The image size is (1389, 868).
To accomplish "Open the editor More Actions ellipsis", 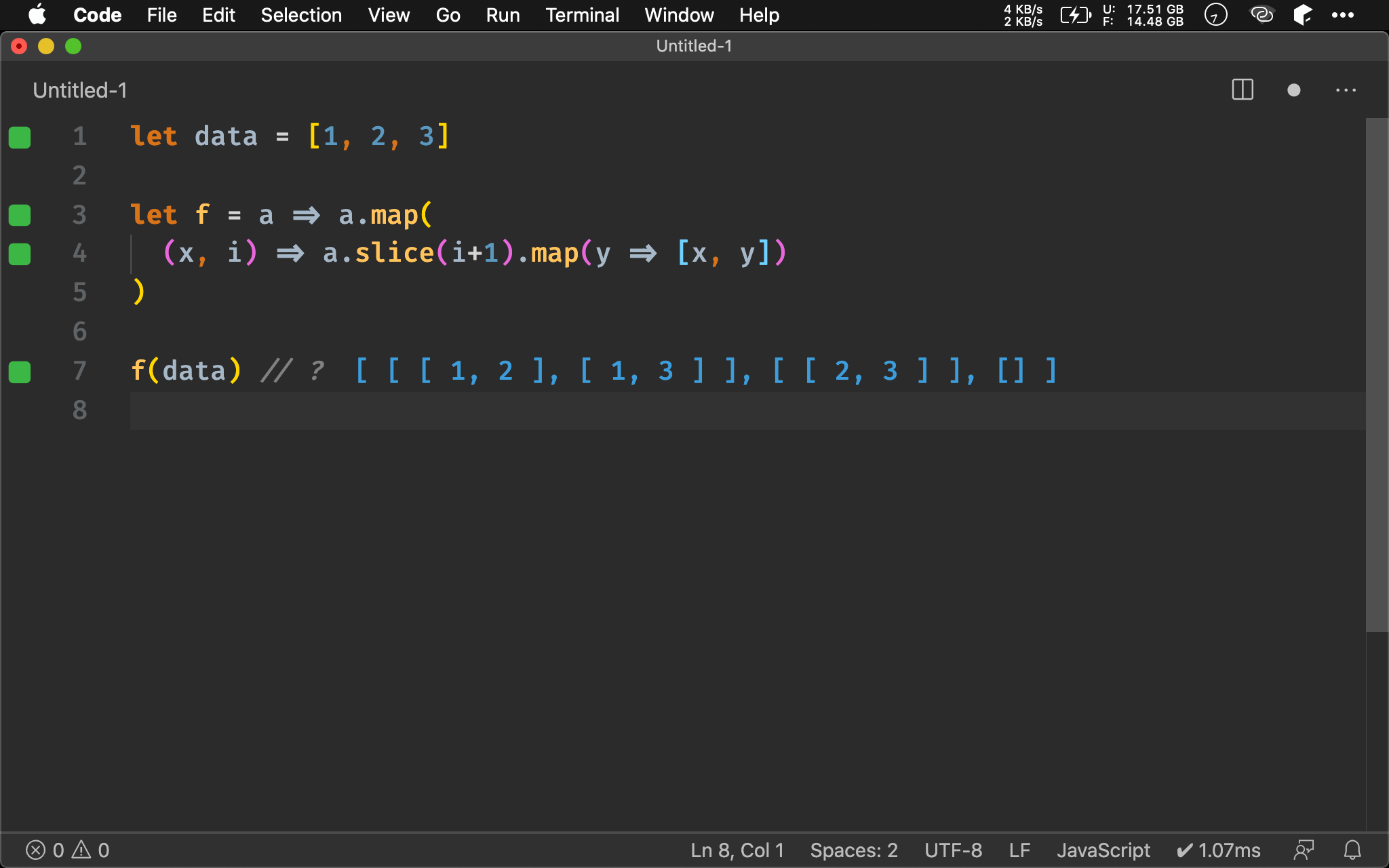I will (x=1346, y=90).
